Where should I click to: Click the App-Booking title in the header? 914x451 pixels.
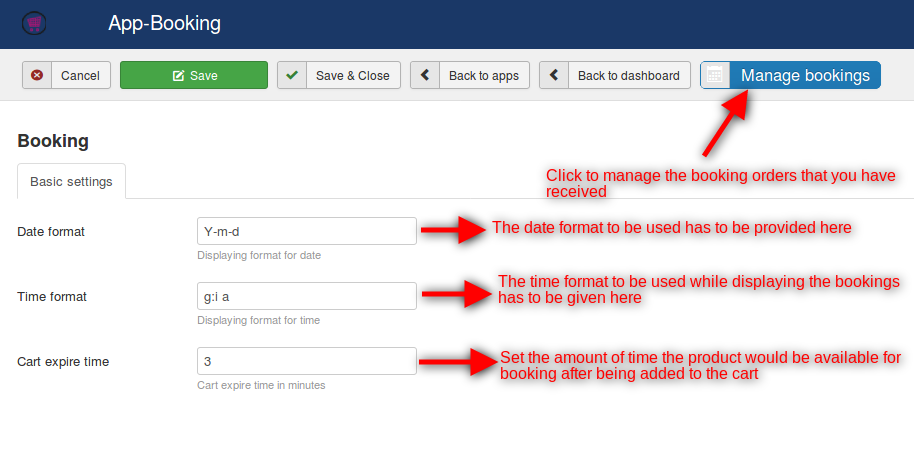pos(165,23)
